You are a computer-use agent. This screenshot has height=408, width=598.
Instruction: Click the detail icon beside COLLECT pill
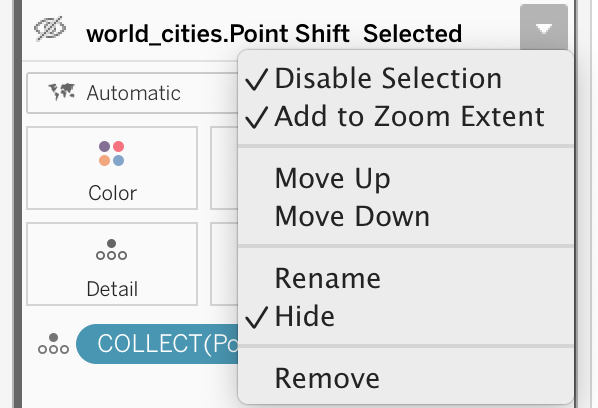[53, 344]
